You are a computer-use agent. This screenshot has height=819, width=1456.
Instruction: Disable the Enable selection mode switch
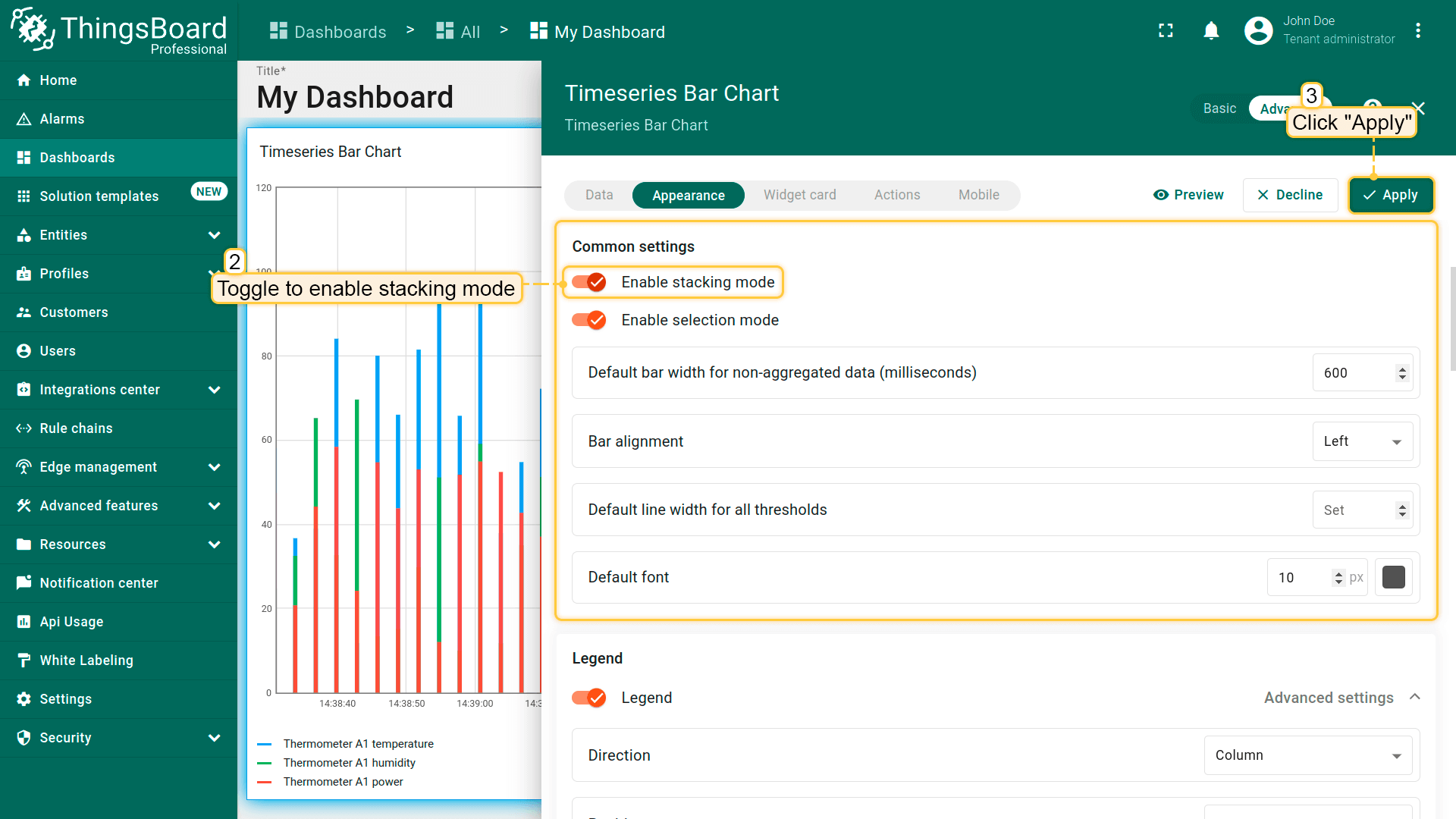[589, 320]
